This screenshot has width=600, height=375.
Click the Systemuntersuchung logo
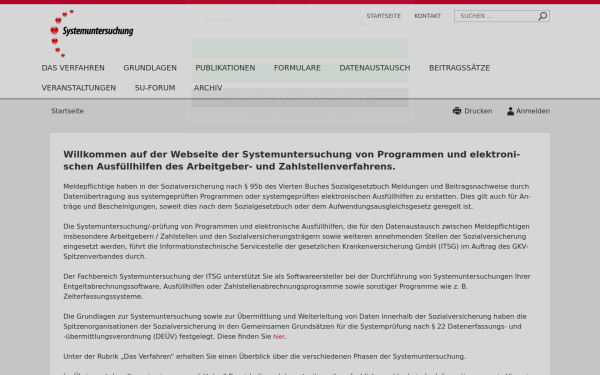point(92,34)
